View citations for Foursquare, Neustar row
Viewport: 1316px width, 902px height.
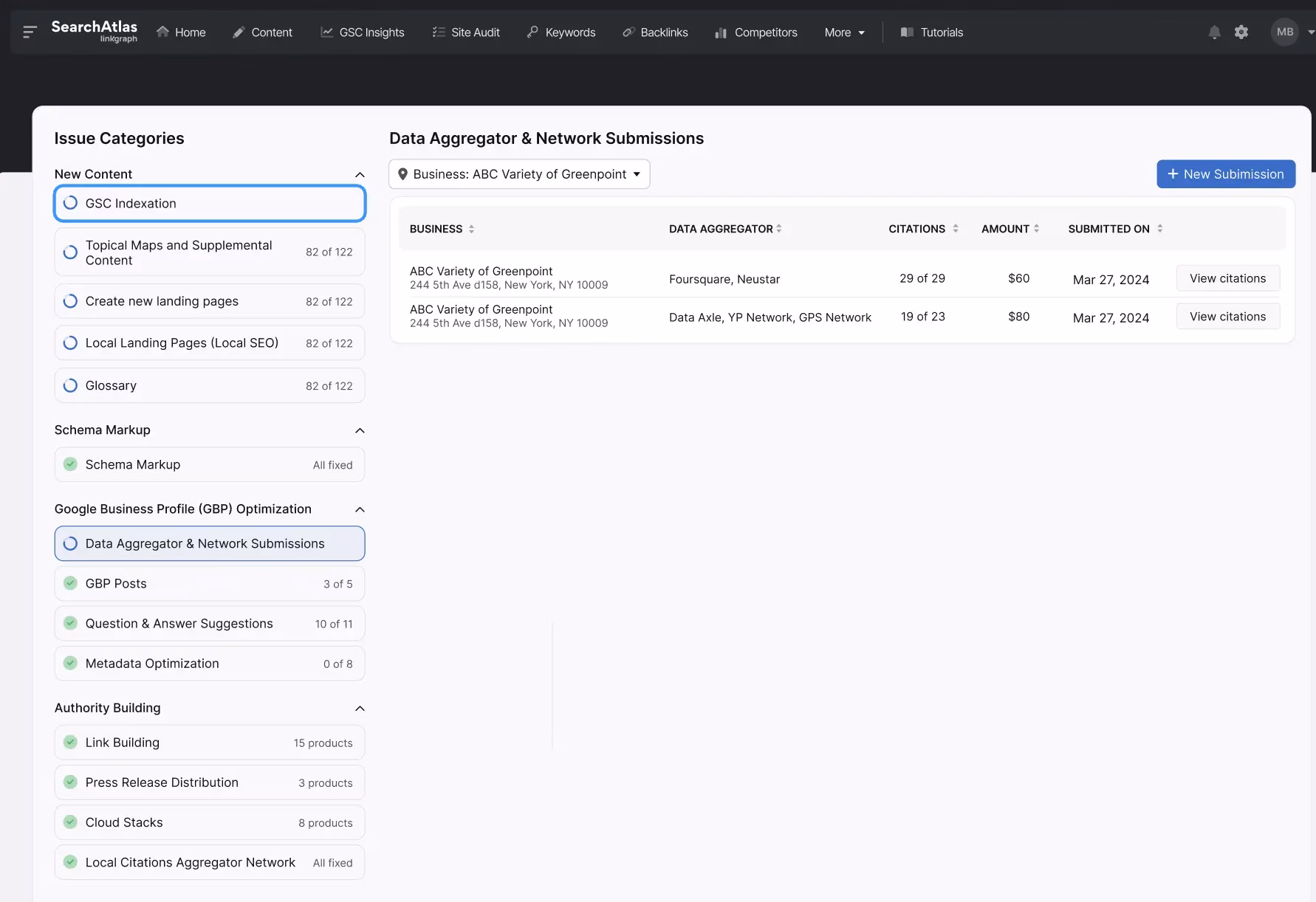[1227, 278]
